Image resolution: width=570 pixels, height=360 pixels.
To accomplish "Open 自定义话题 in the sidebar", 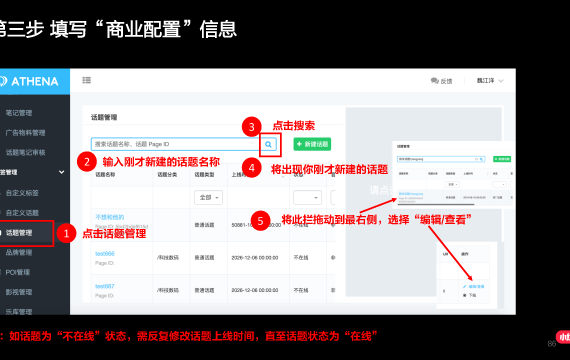I will click(x=22, y=213).
